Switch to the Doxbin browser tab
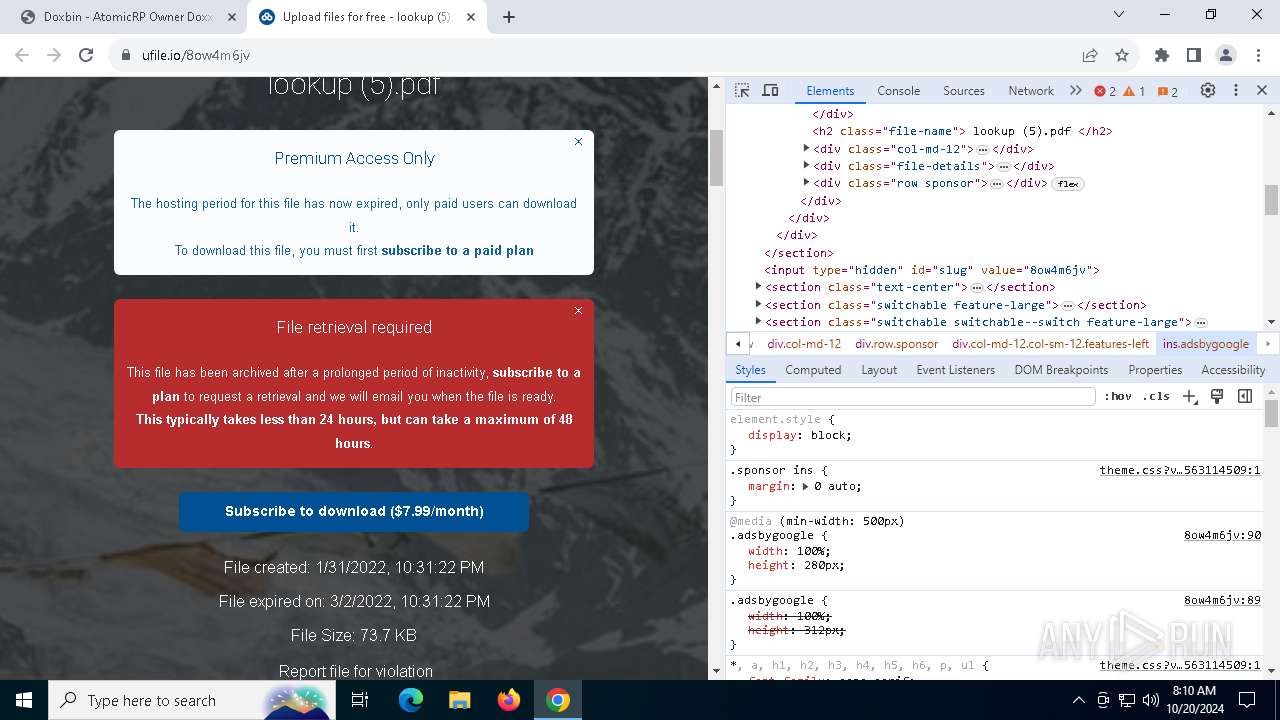1280x720 pixels. [128, 17]
